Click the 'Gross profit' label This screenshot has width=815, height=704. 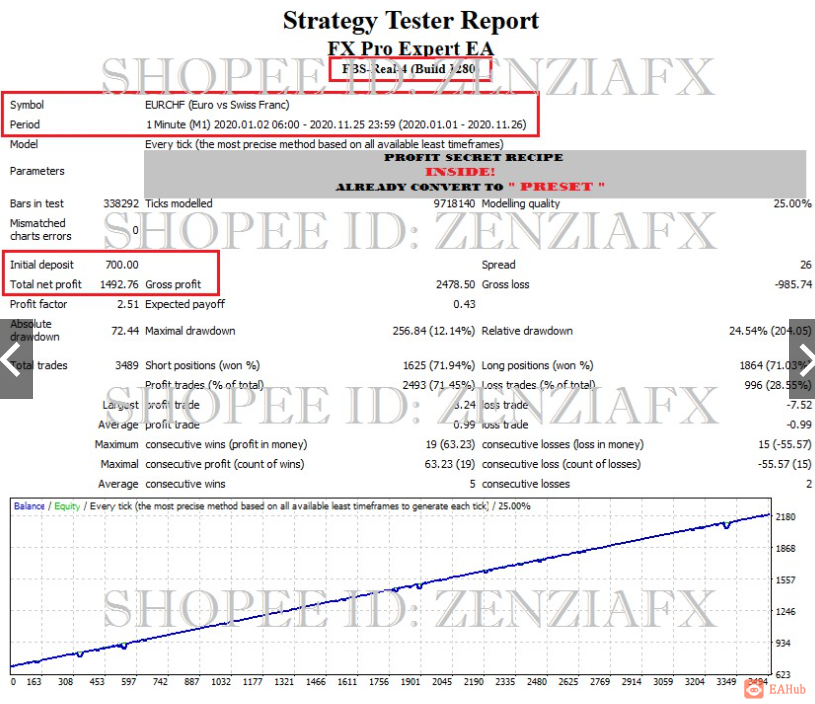click(x=173, y=284)
